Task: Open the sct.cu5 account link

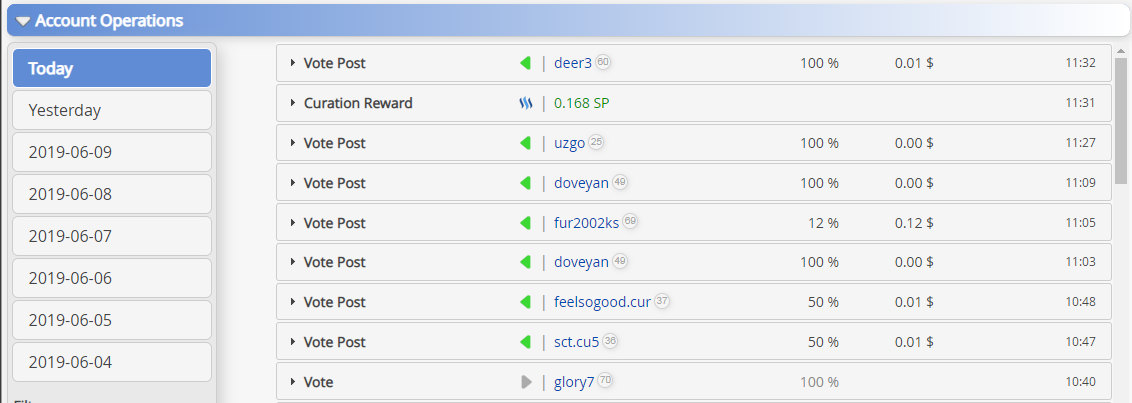Action: tap(577, 342)
